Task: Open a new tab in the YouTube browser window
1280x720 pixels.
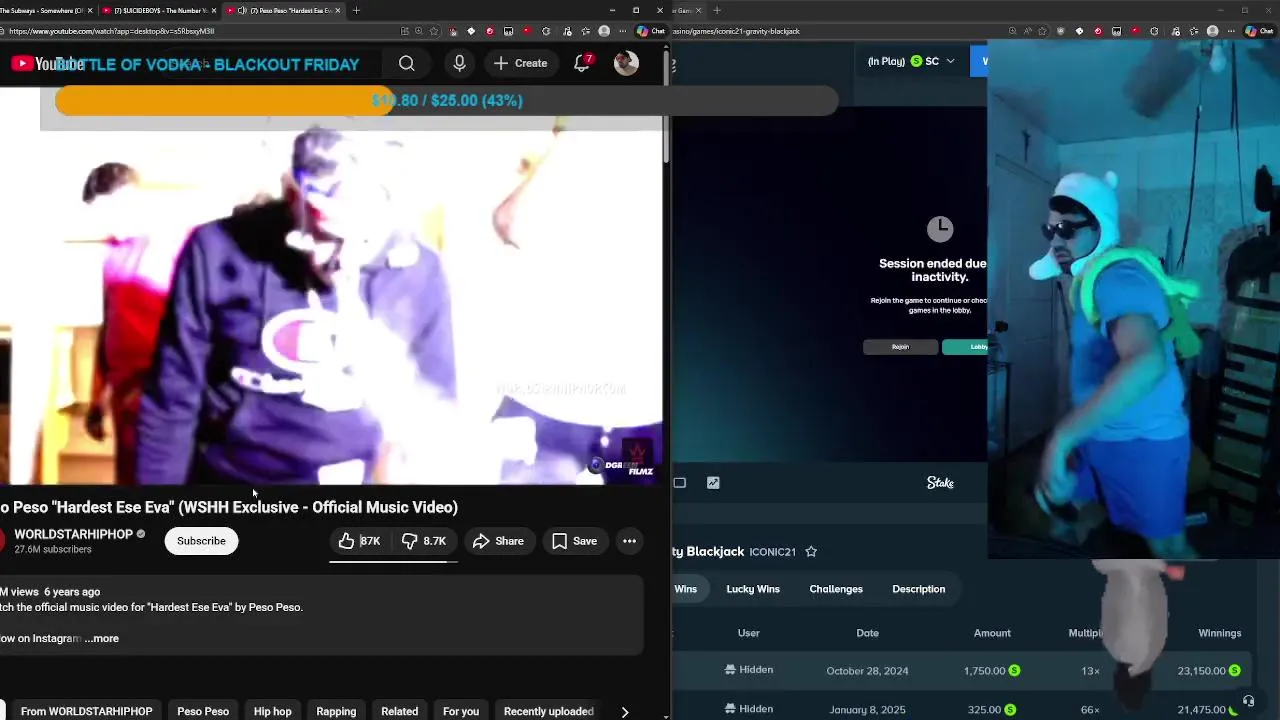Action: [x=356, y=10]
